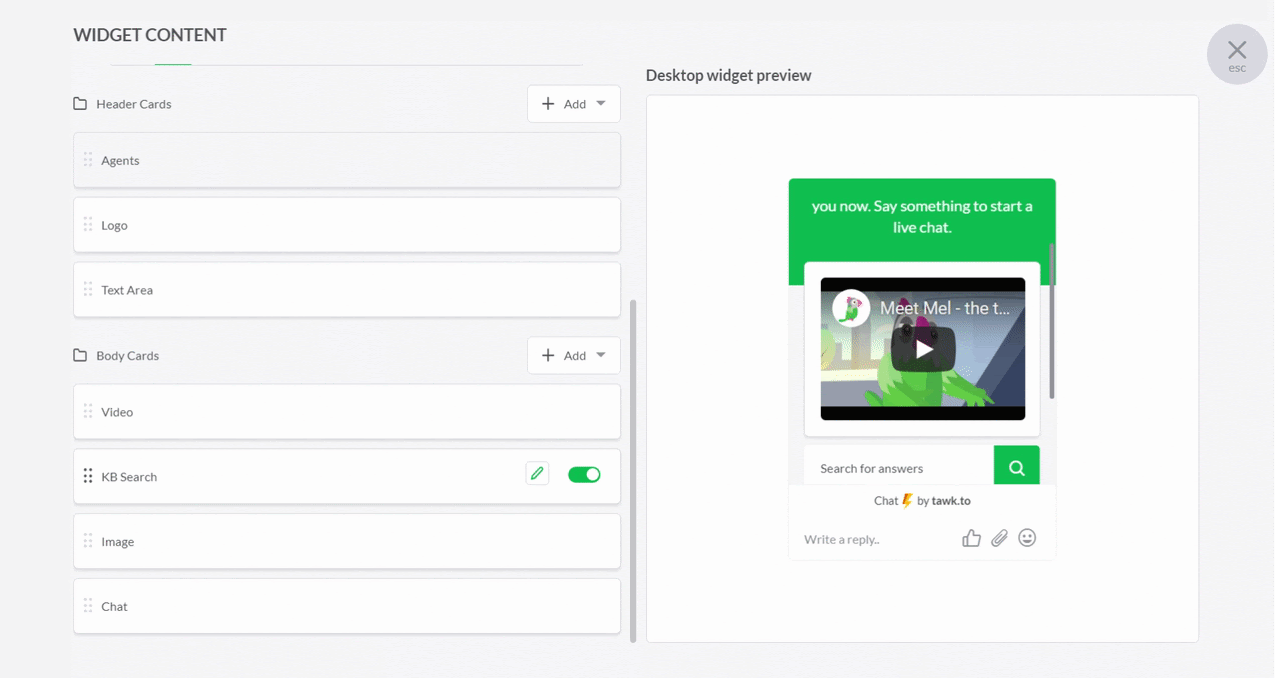Image resolution: width=1275 pixels, height=678 pixels.
Task: Disable the KB Search card toggle
Action: click(x=584, y=475)
